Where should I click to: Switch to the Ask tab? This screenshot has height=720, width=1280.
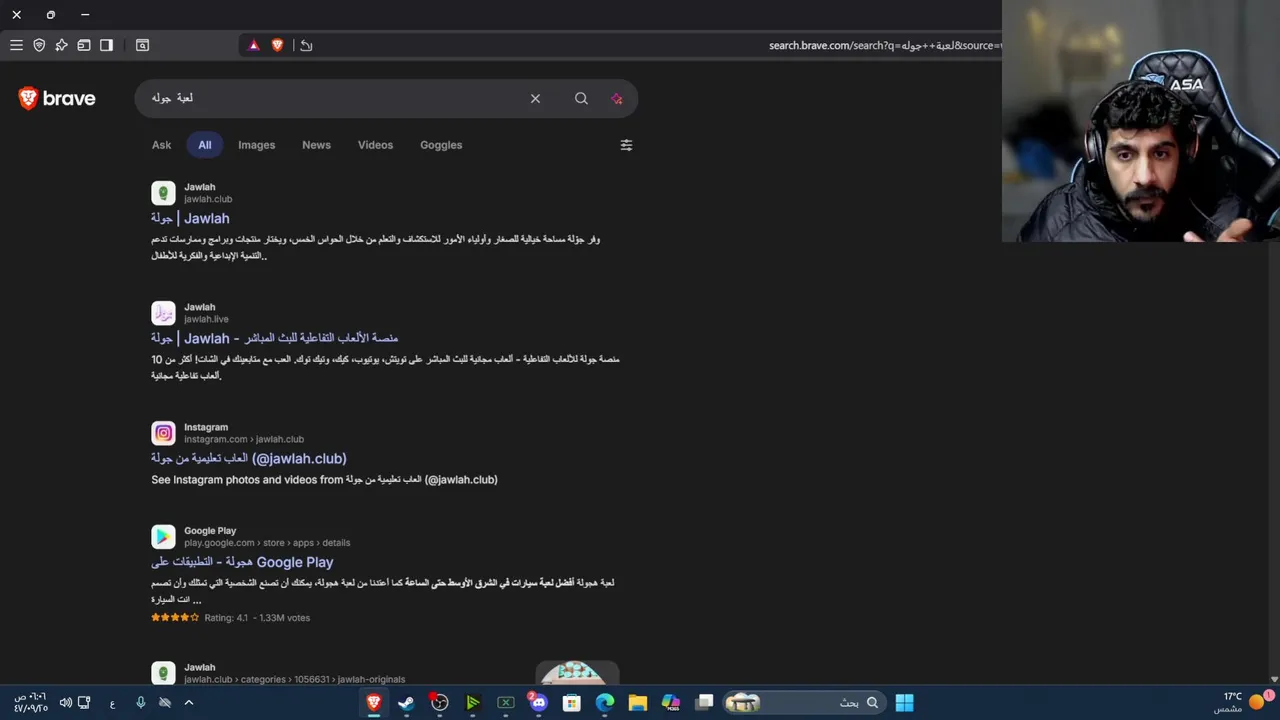coord(161,145)
